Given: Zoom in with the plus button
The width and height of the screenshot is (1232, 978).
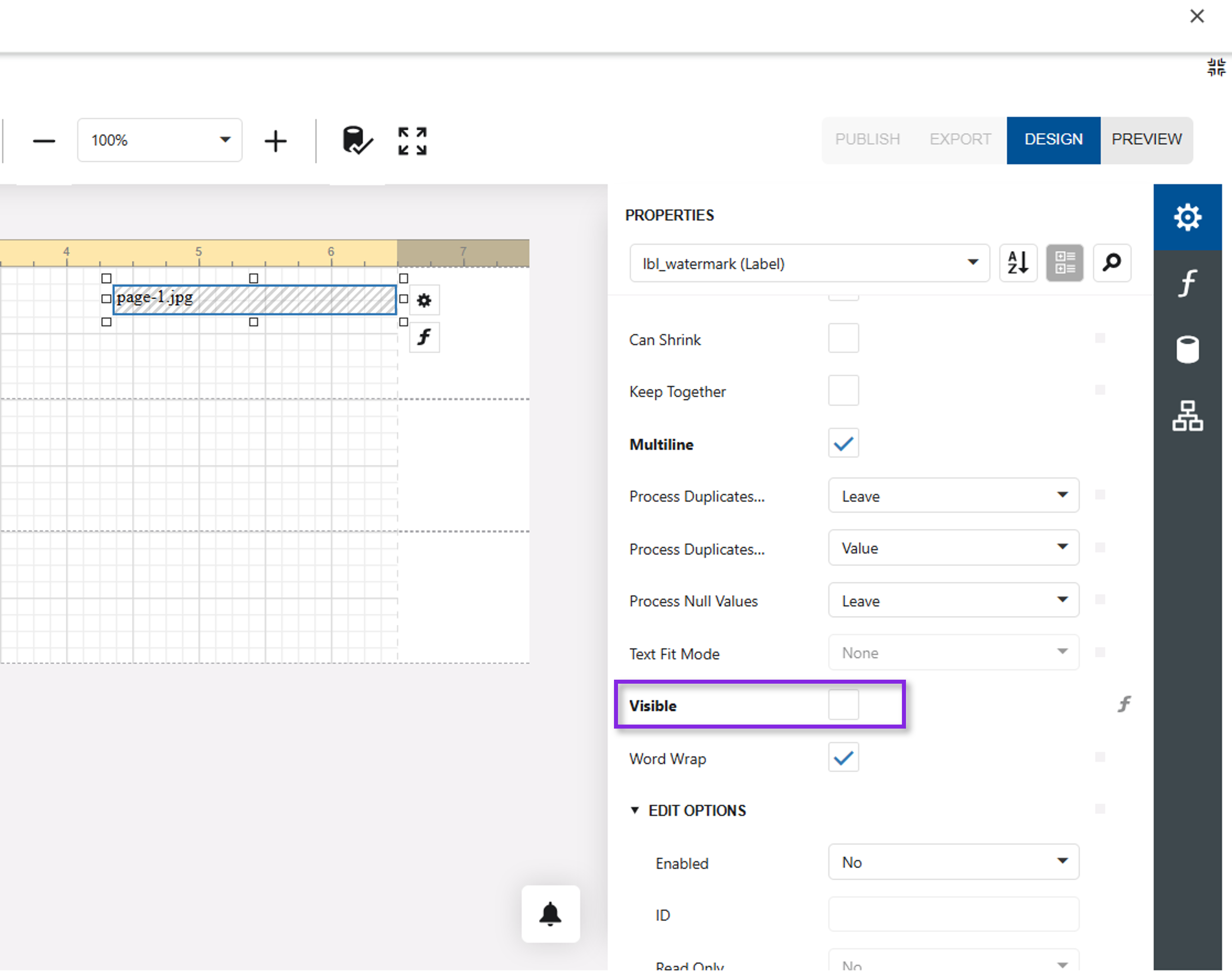Looking at the screenshot, I should pos(276,140).
